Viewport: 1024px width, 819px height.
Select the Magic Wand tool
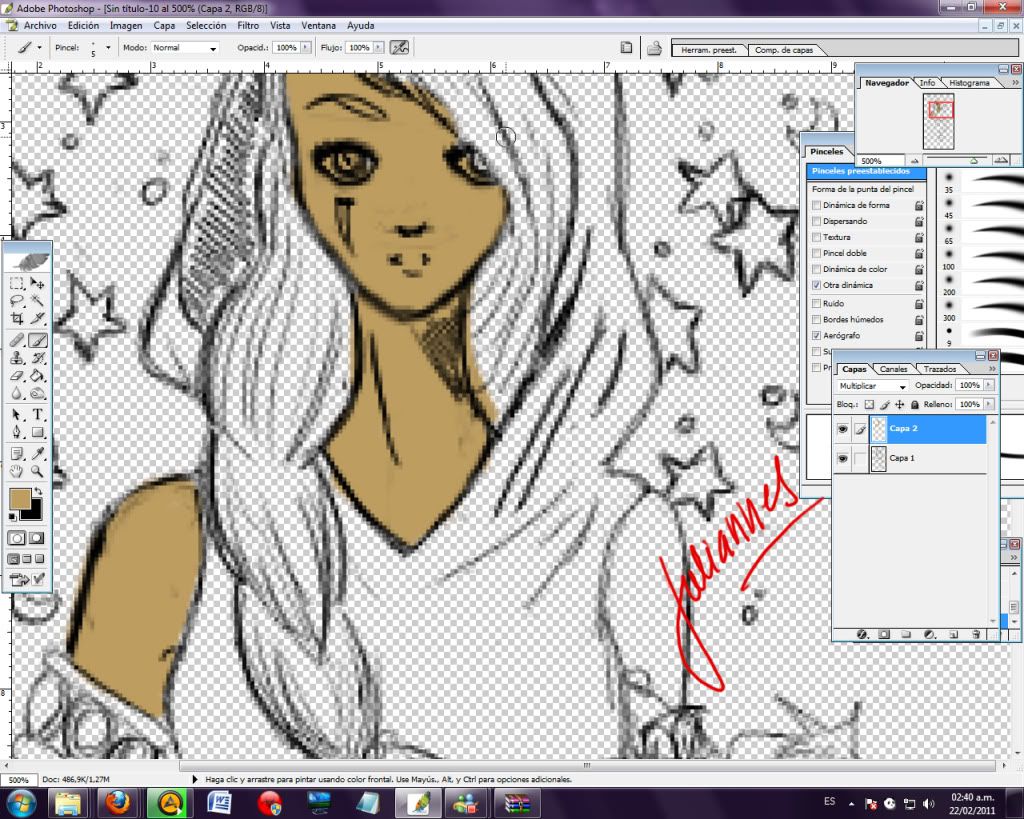tap(38, 301)
